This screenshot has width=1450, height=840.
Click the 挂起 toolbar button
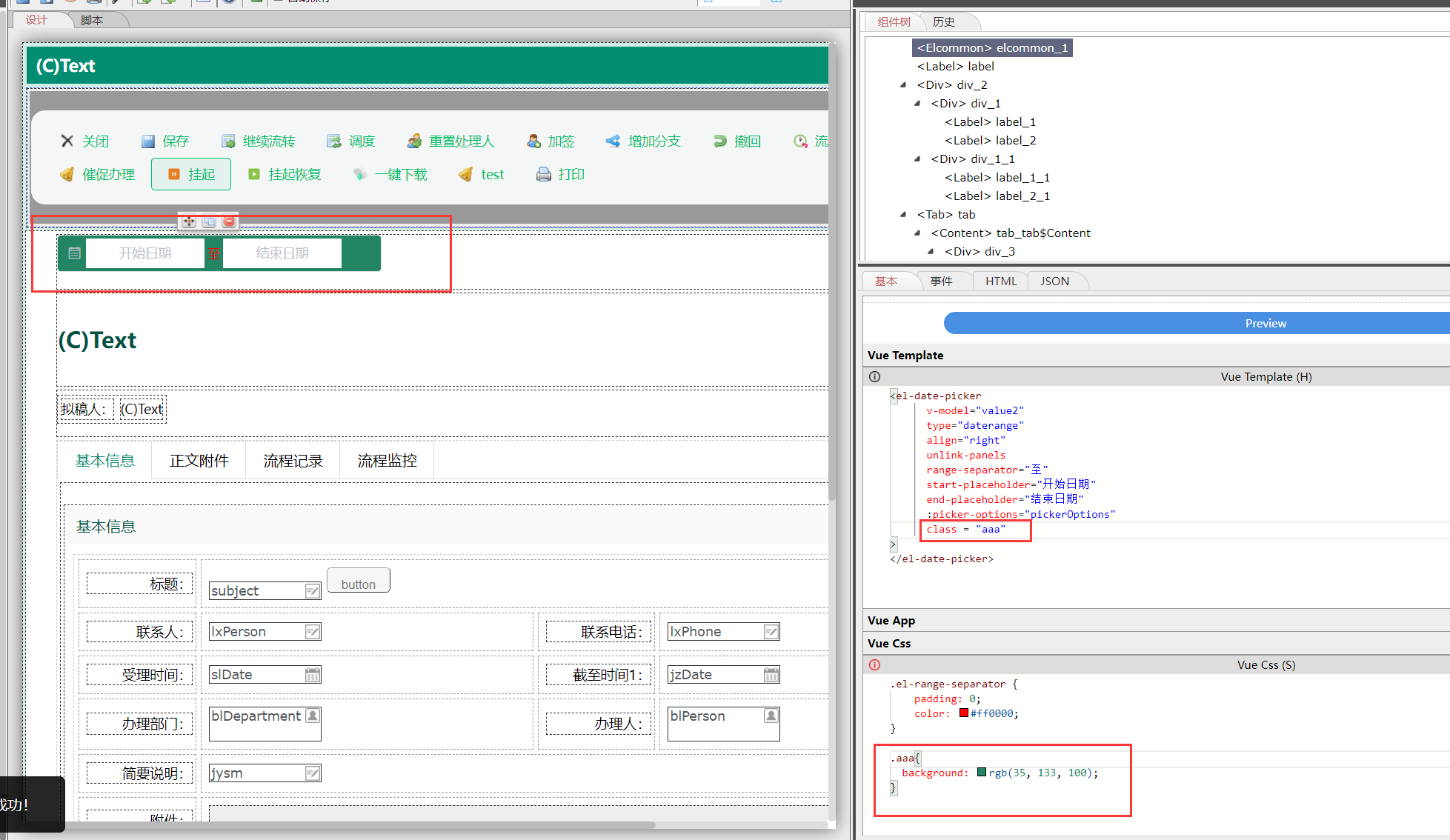click(191, 175)
